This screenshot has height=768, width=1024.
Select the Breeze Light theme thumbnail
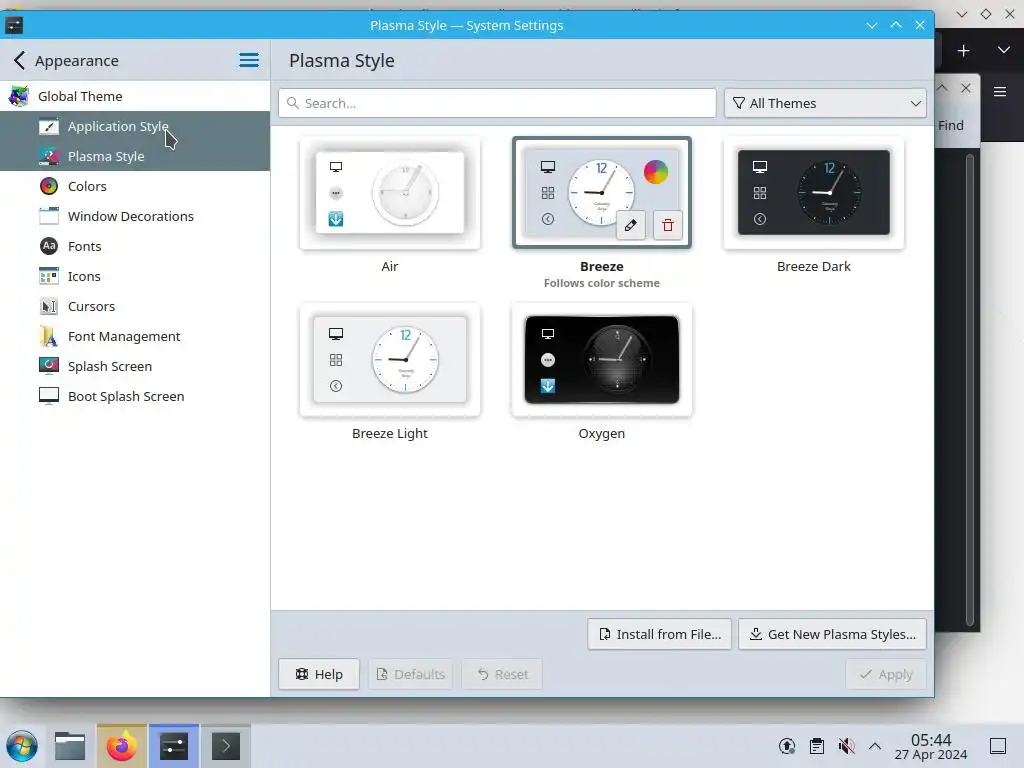click(x=390, y=360)
